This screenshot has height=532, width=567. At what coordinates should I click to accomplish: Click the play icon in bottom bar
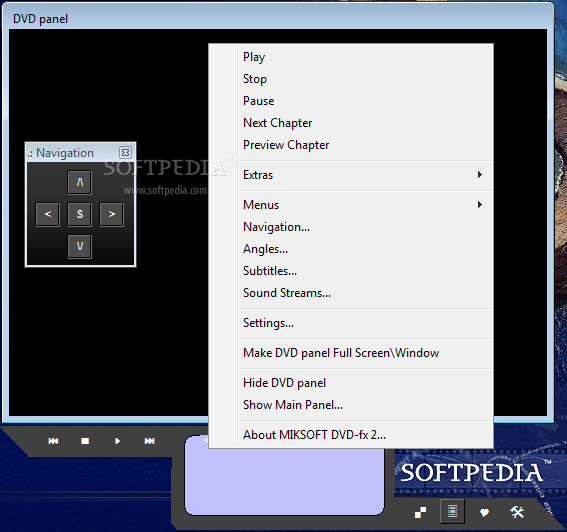[x=117, y=441]
